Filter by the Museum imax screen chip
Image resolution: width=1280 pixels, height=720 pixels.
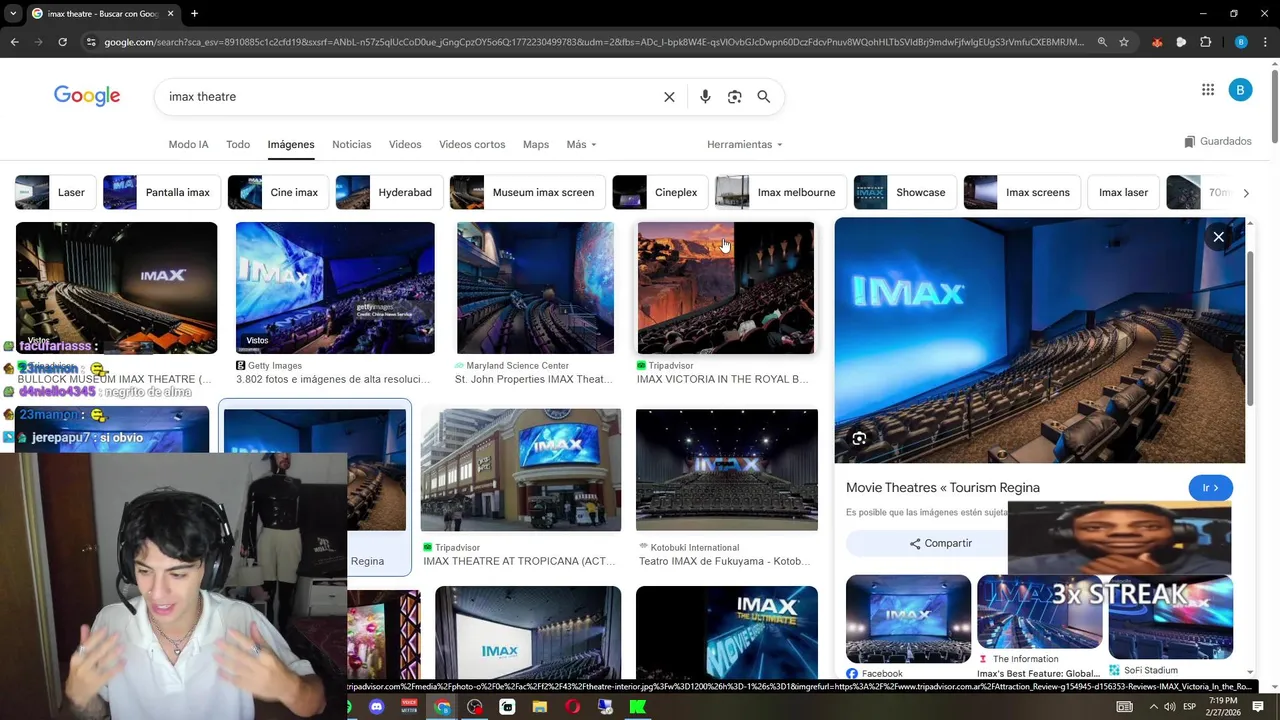click(x=527, y=192)
